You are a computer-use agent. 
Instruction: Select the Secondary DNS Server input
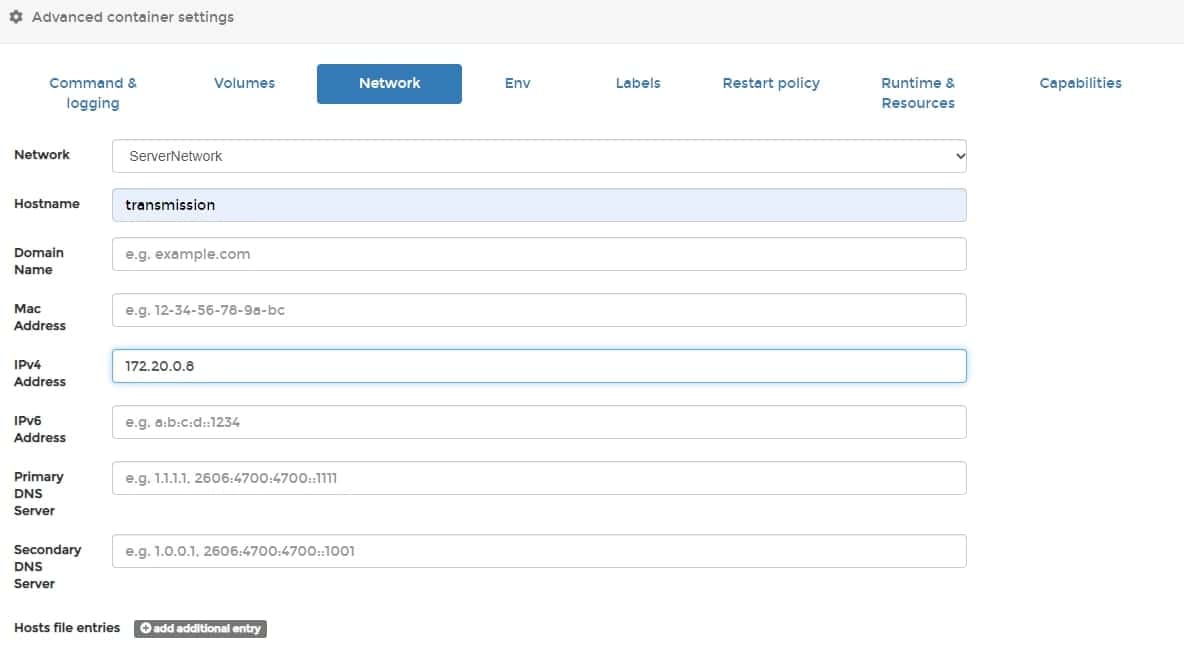point(539,551)
